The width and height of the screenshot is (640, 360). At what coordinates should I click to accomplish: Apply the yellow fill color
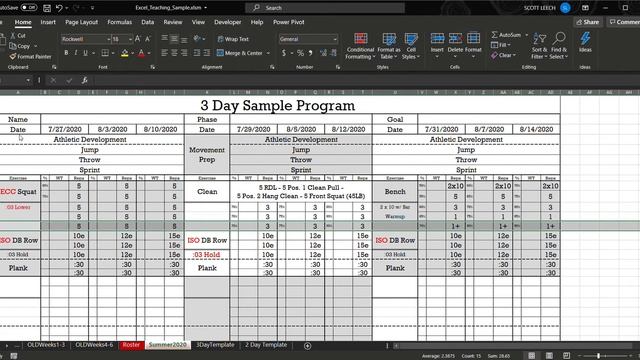click(x=124, y=53)
